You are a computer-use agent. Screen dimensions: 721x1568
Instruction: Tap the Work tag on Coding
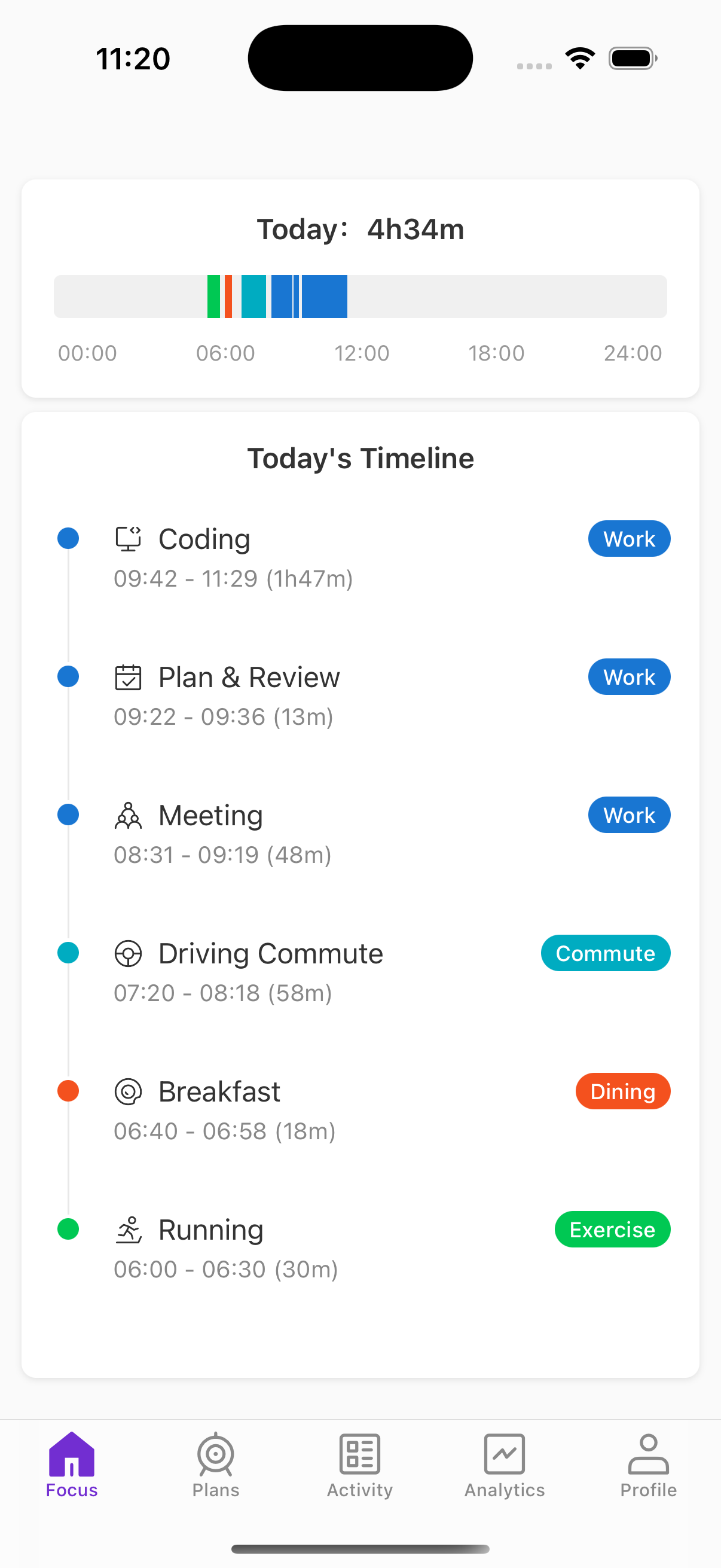629,539
